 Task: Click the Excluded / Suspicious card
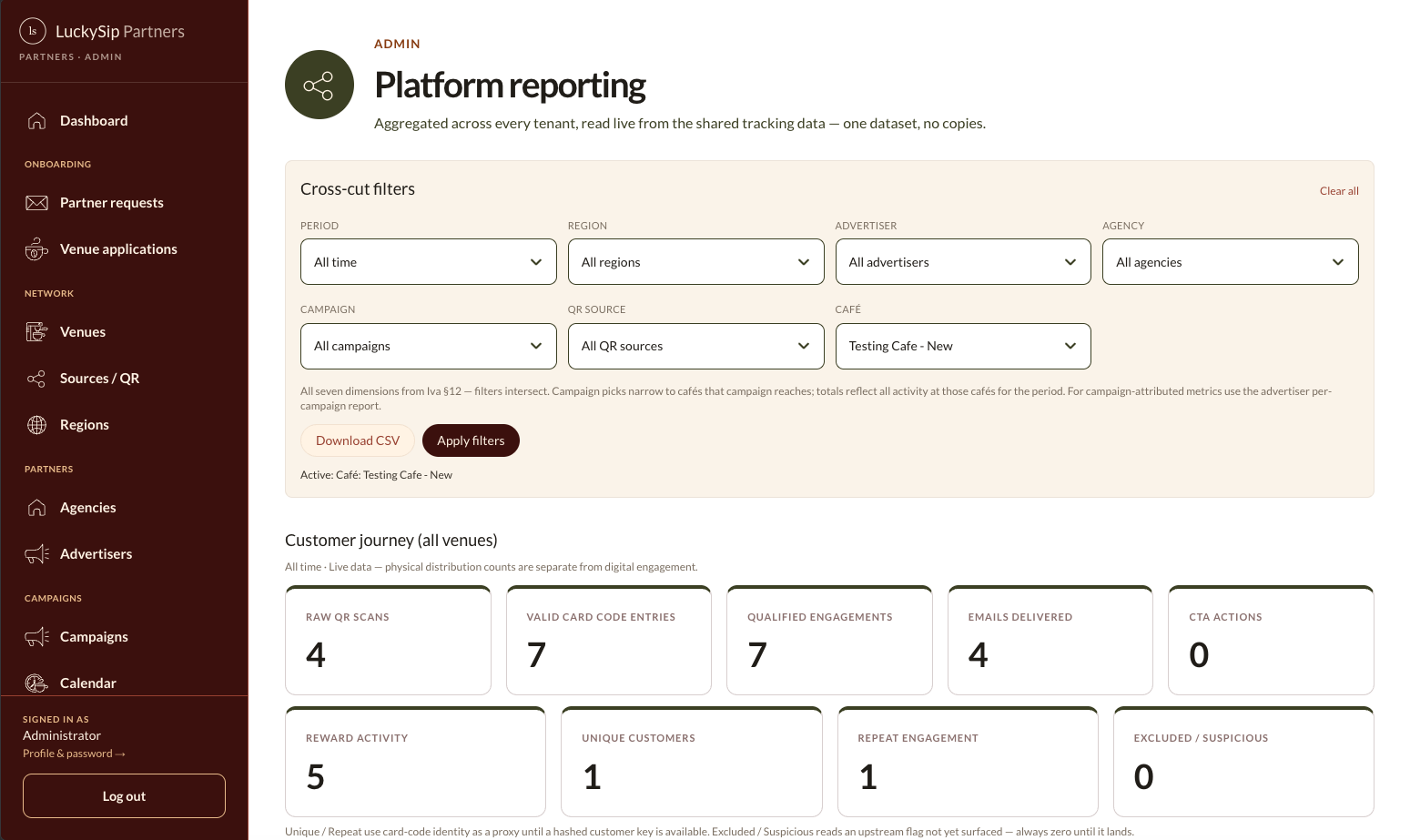pyautogui.click(x=1243, y=762)
